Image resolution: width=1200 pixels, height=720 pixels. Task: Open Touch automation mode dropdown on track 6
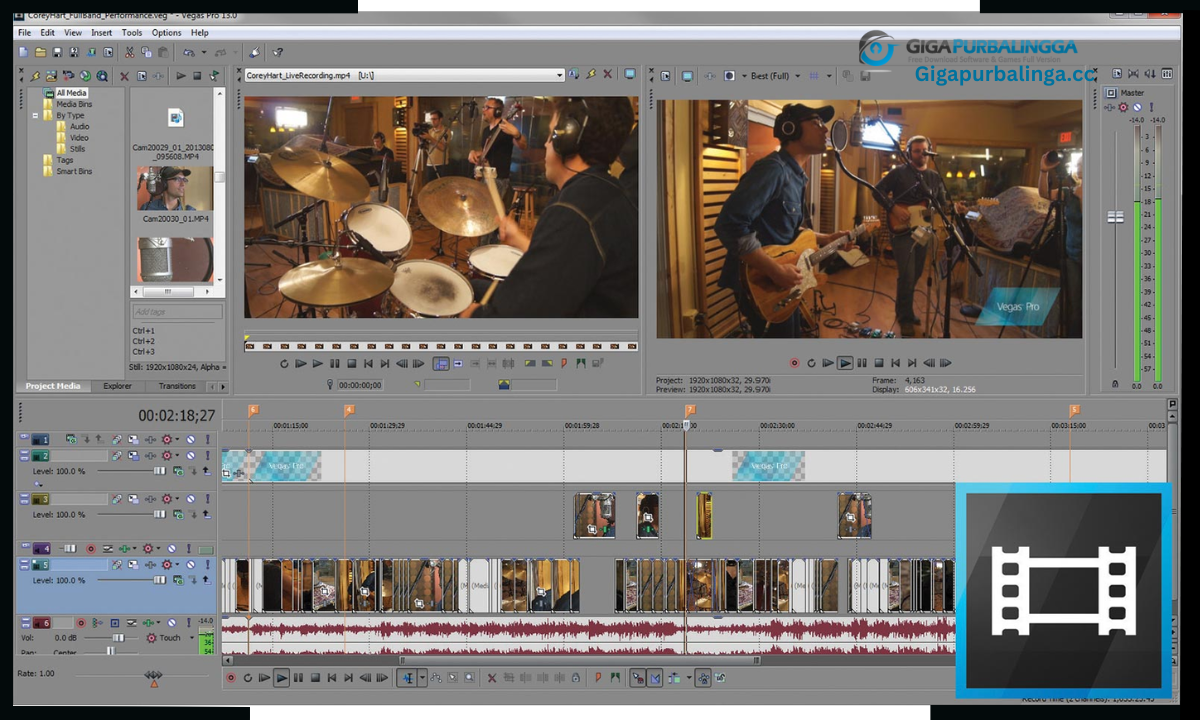point(192,638)
